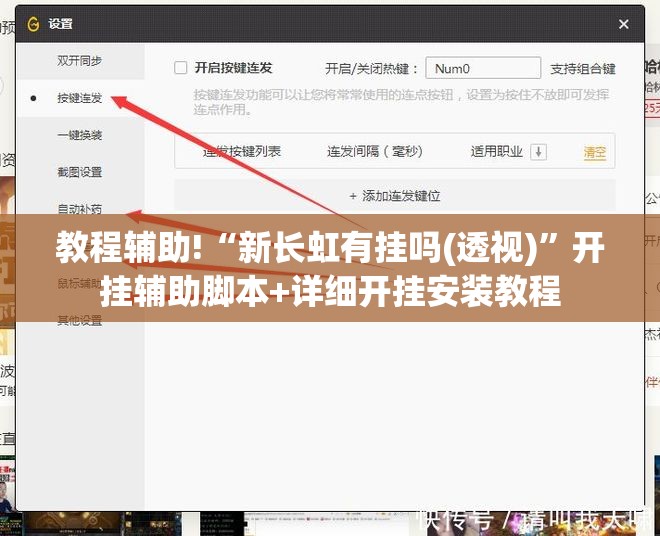This screenshot has width=660, height=536.
Task: Click the 添加连发键位 button
Action: (395, 196)
